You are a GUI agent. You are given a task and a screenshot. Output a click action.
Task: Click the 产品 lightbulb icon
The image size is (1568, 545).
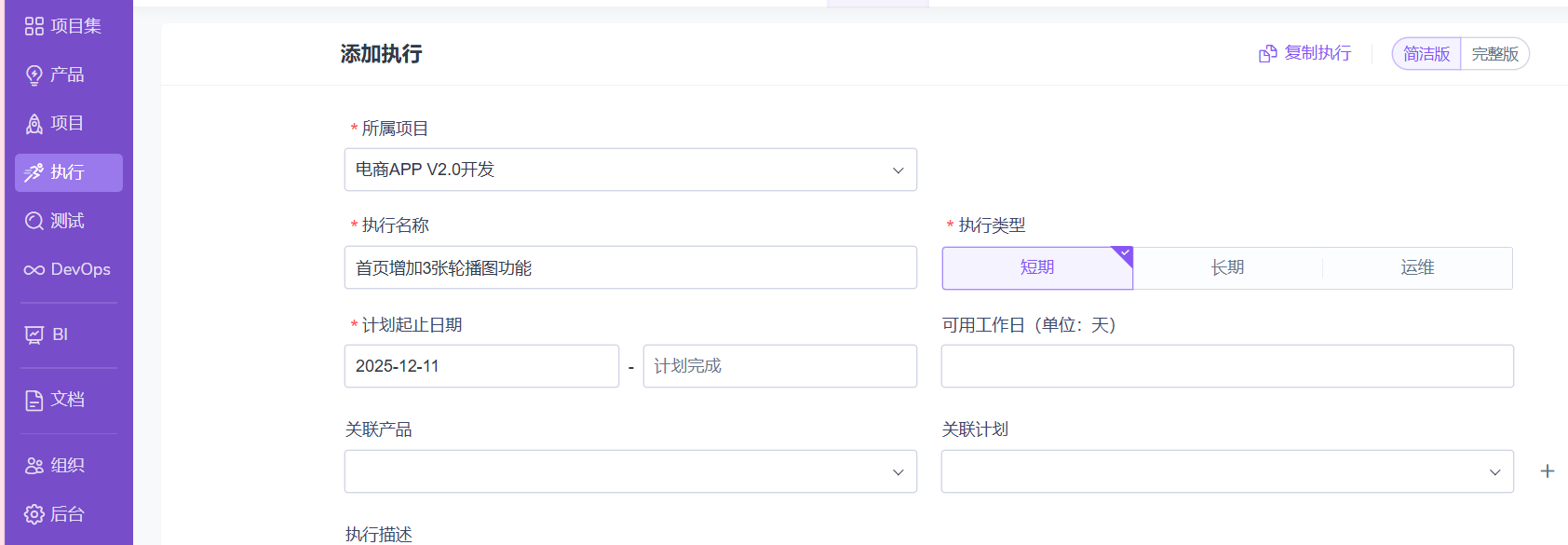pos(34,75)
